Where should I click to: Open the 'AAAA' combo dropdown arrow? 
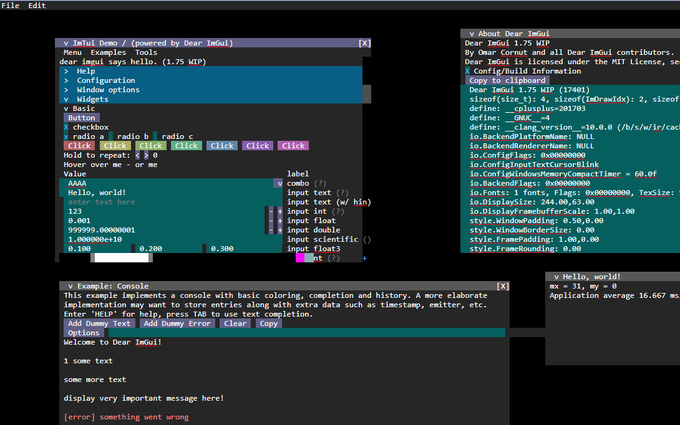pos(278,183)
